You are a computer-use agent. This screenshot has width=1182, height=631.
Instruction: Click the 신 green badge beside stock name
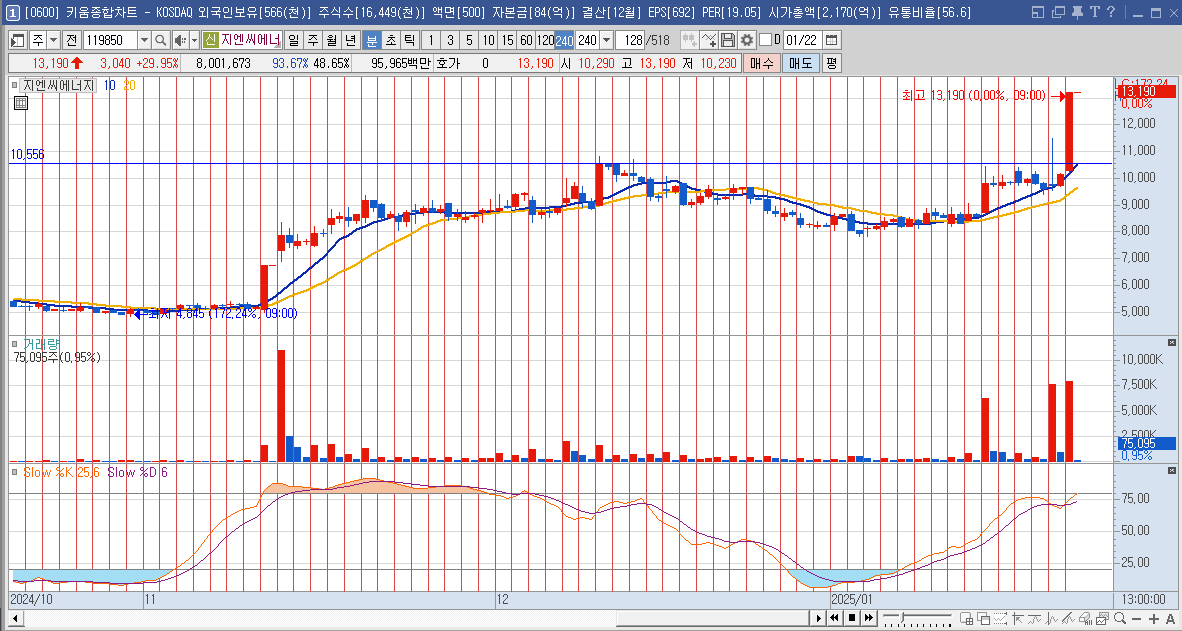pyautogui.click(x=210, y=40)
